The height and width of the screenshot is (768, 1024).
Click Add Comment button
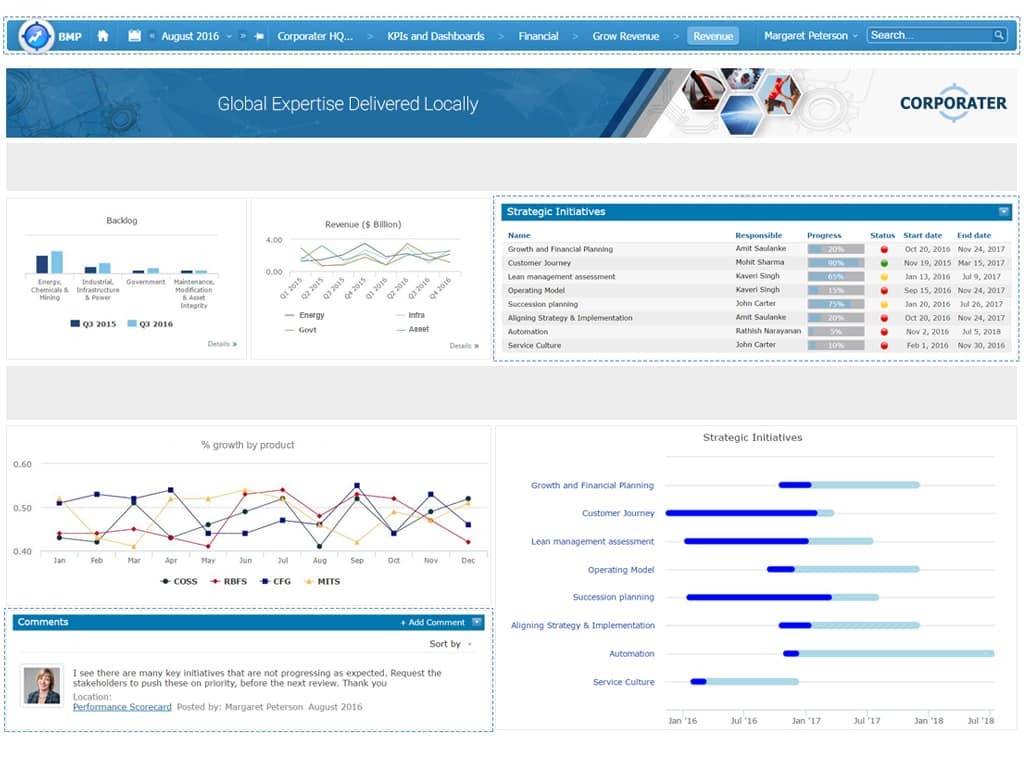[433, 622]
